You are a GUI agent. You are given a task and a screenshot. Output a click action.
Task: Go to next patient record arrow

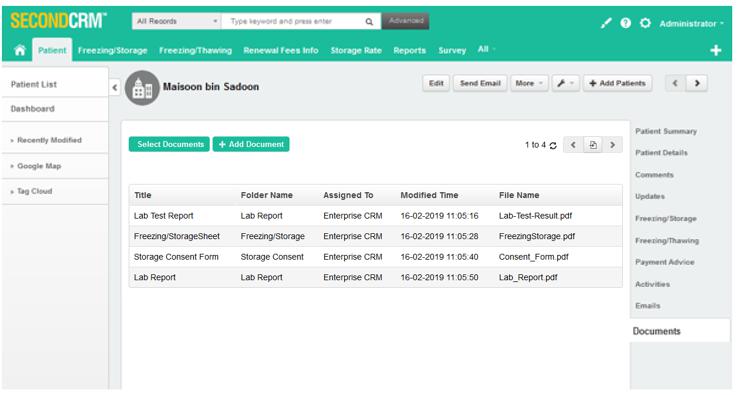tap(697, 83)
